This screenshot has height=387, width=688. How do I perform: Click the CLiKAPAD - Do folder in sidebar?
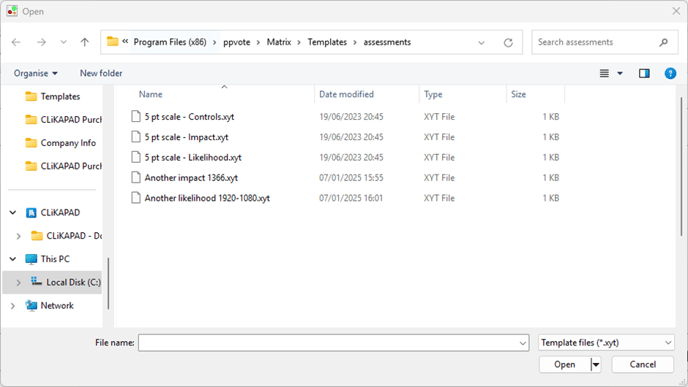67,236
